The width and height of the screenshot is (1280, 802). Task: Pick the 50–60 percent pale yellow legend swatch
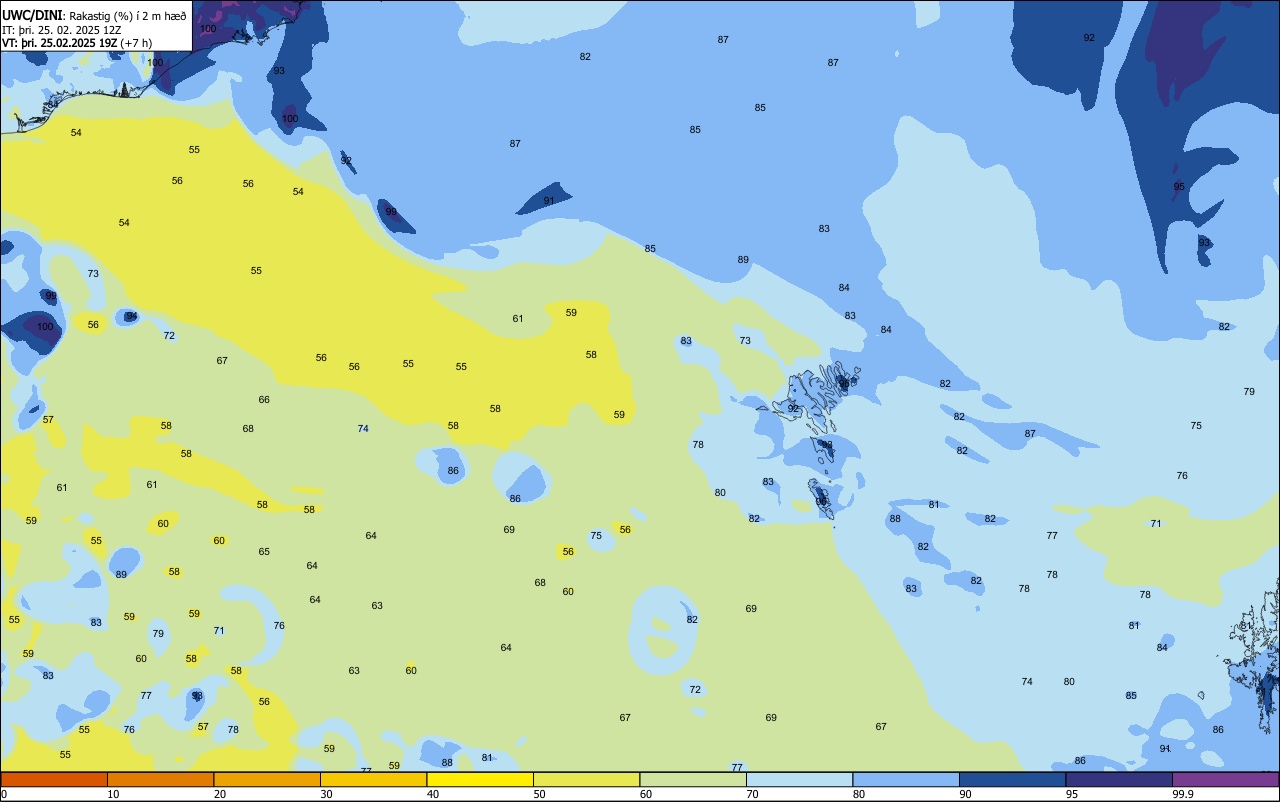pyautogui.click(x=586, y=779)
